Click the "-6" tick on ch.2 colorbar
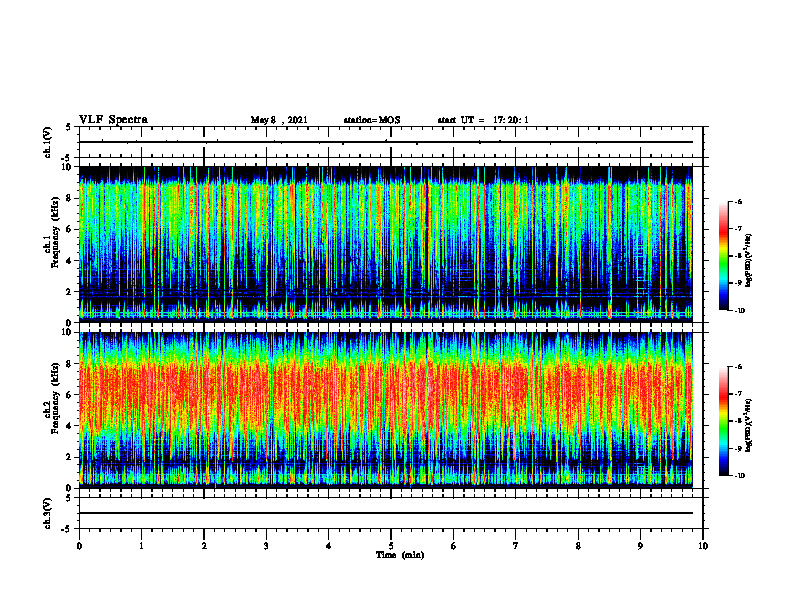 pos(738,367)
